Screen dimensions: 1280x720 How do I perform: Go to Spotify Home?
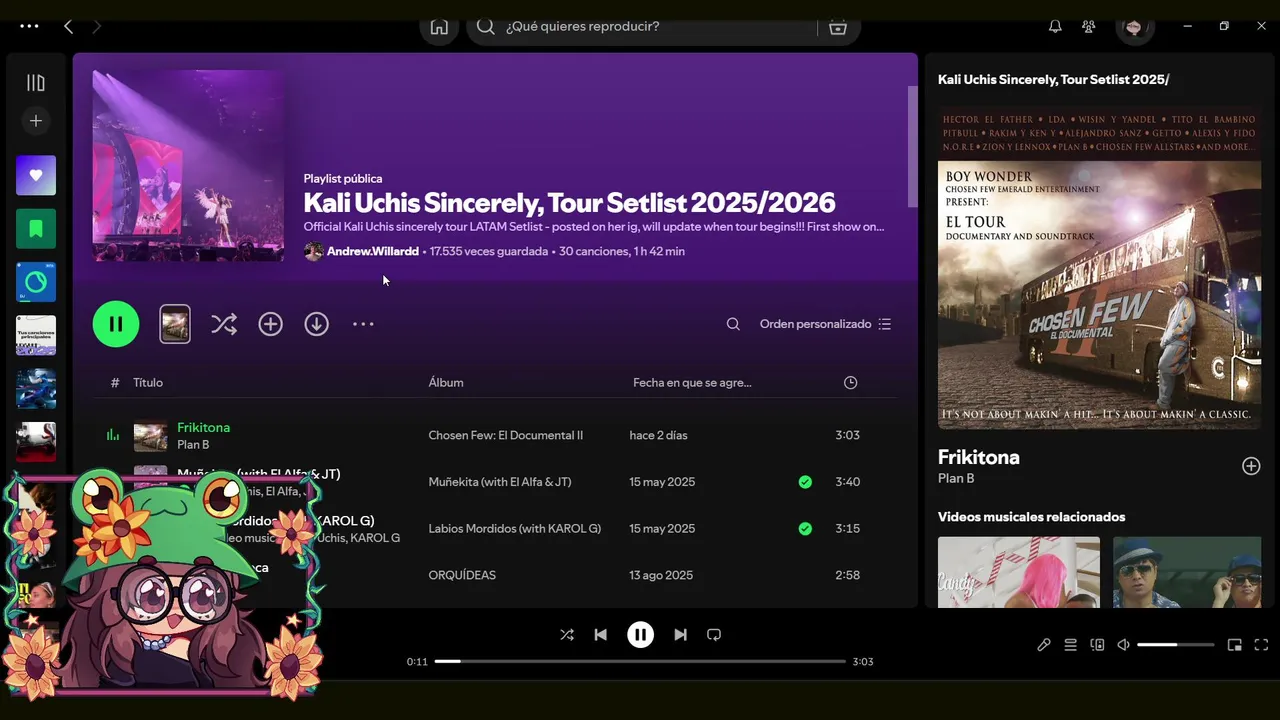point(439,27)
